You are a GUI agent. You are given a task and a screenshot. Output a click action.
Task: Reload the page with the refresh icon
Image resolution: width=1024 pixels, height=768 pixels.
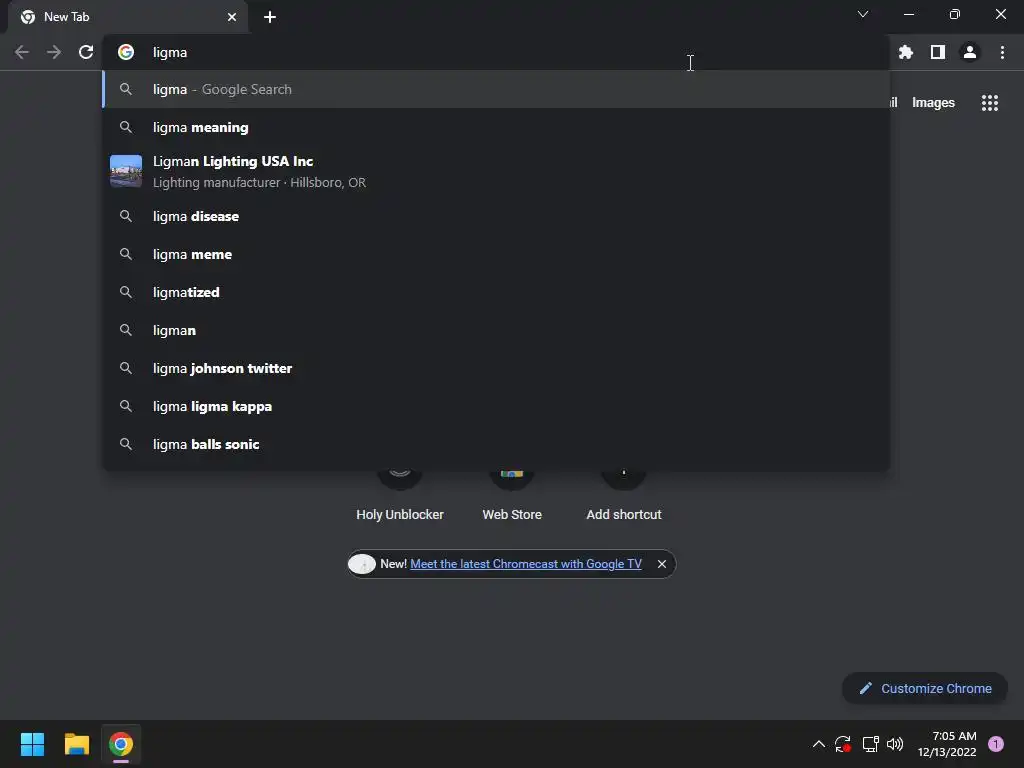pos(86,52)
